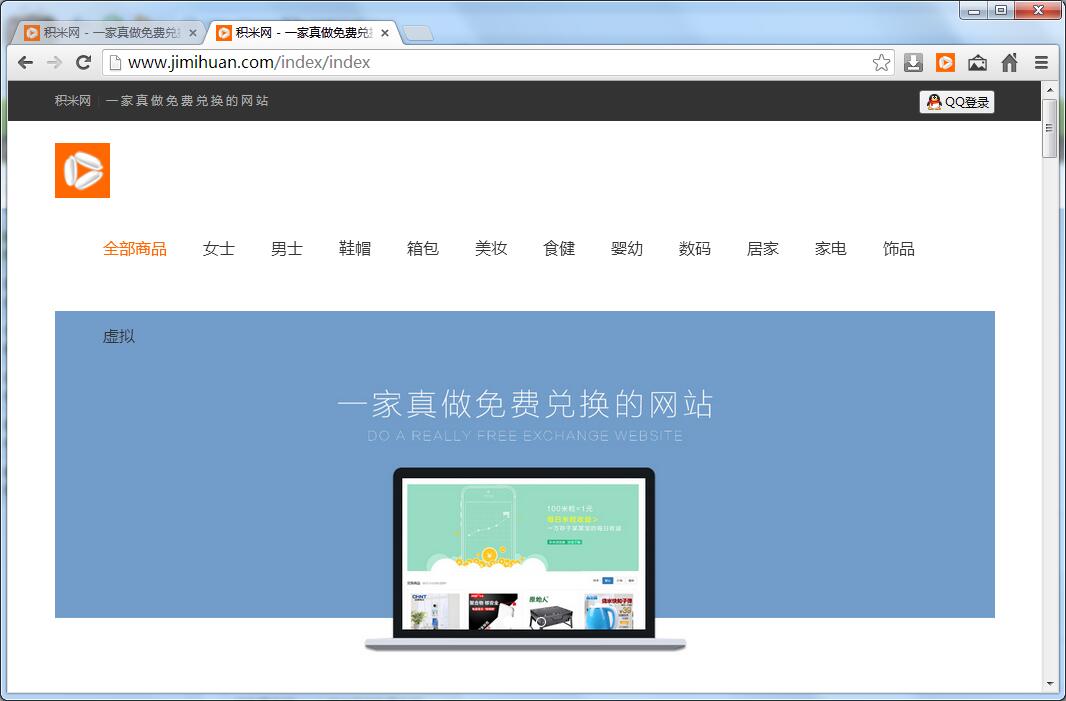Open the Chrome hamburger menu

[x=1041, y=63]
